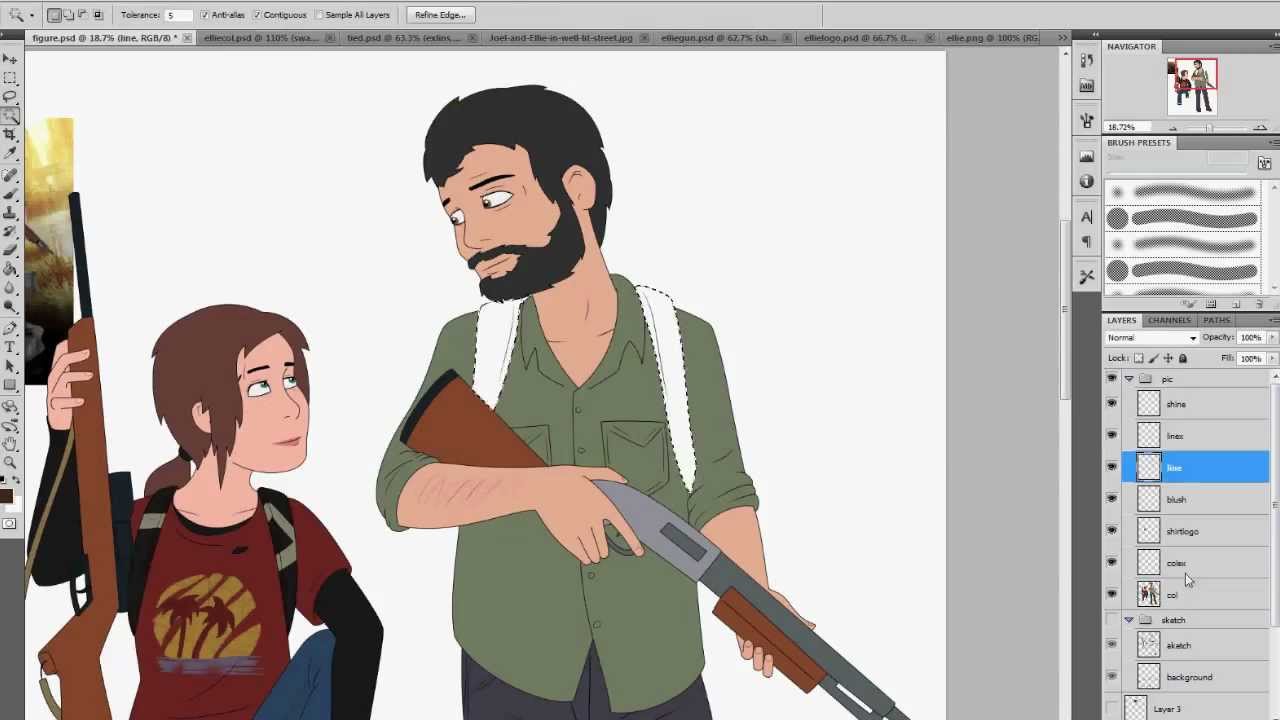
Task: Click the Navigator zoom slider
Action: [1207, 128]
